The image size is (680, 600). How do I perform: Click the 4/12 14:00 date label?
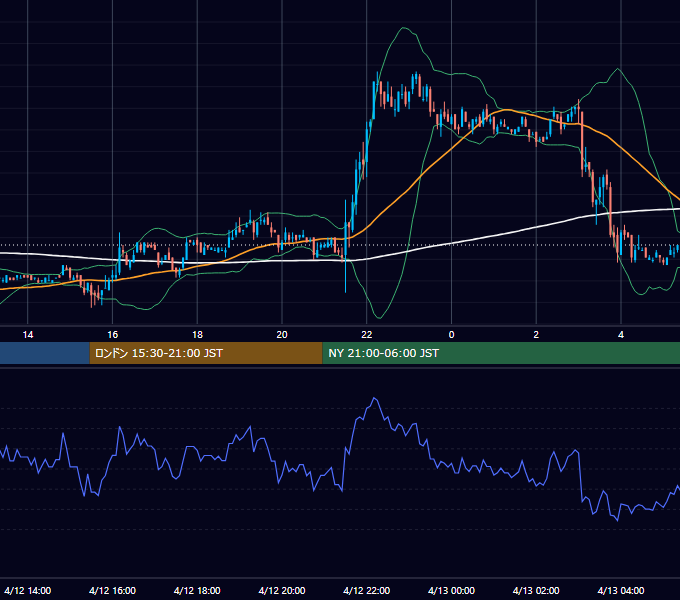[x=28, y=590]
